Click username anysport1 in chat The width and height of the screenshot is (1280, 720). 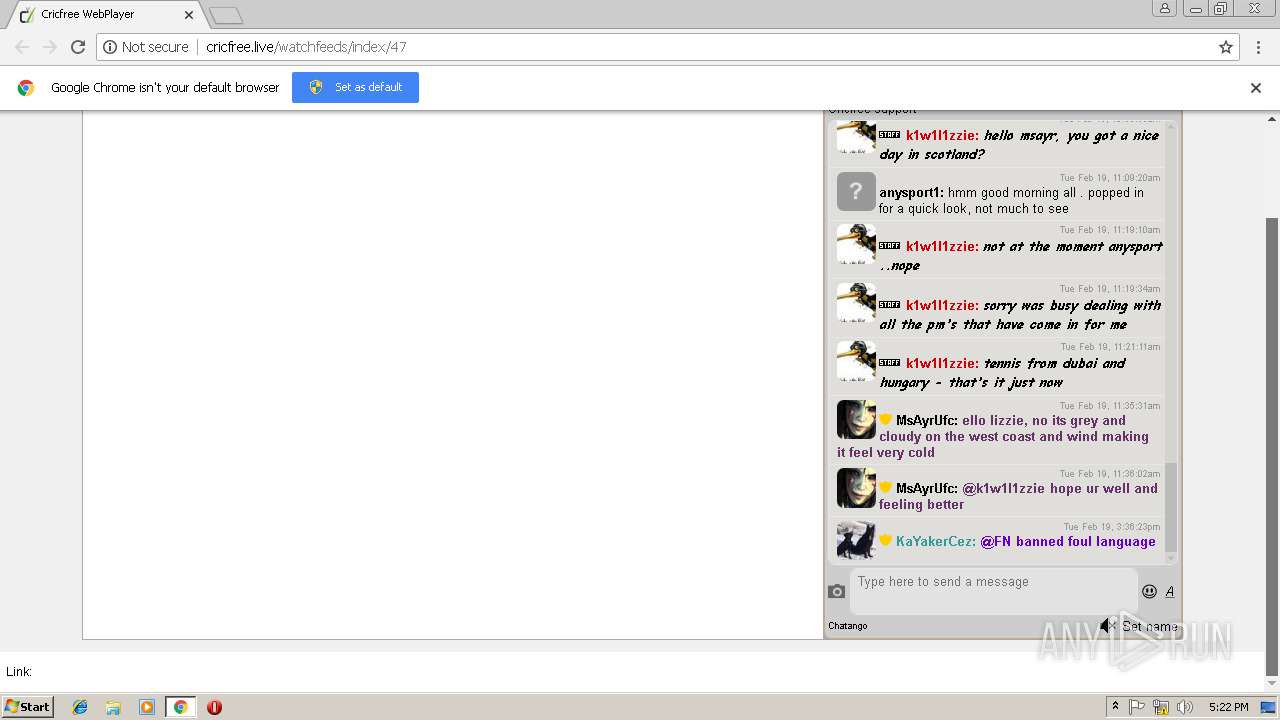[911, 192]
